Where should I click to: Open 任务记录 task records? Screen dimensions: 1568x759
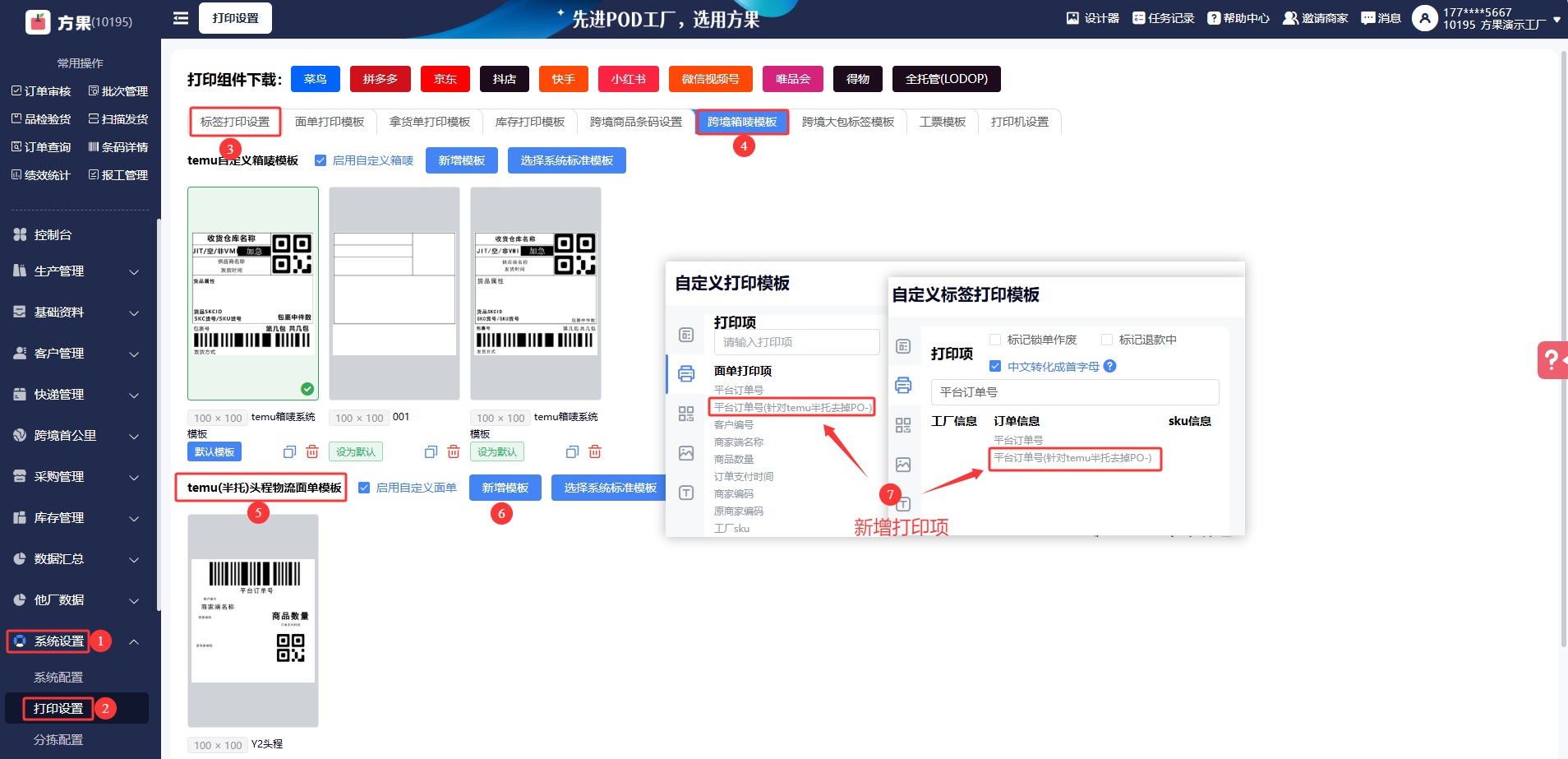1163,18
